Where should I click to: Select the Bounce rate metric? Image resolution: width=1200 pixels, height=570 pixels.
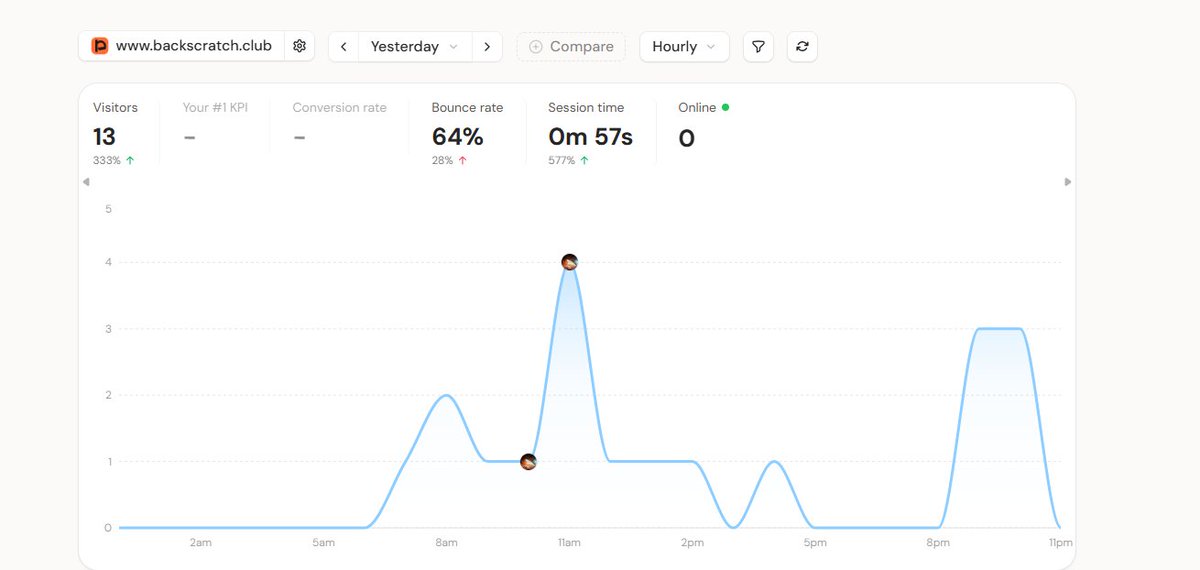[467, 107]
